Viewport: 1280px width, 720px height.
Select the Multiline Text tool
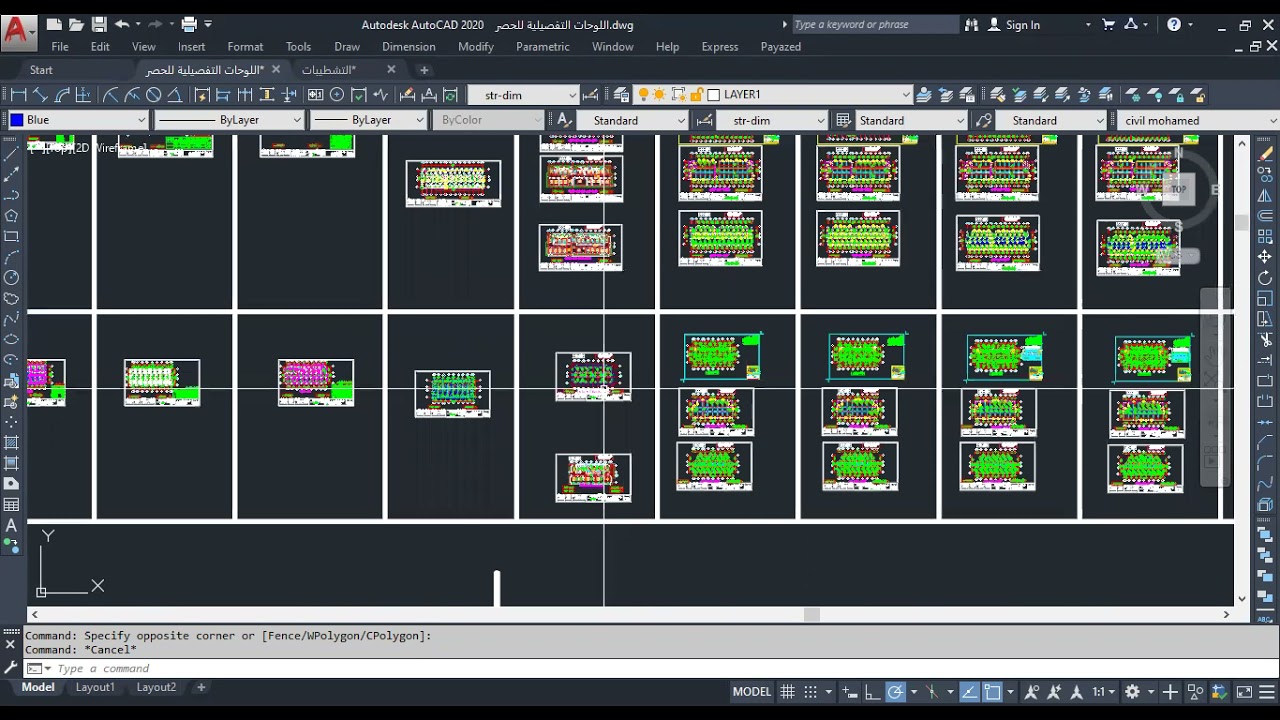pos(11,525)
